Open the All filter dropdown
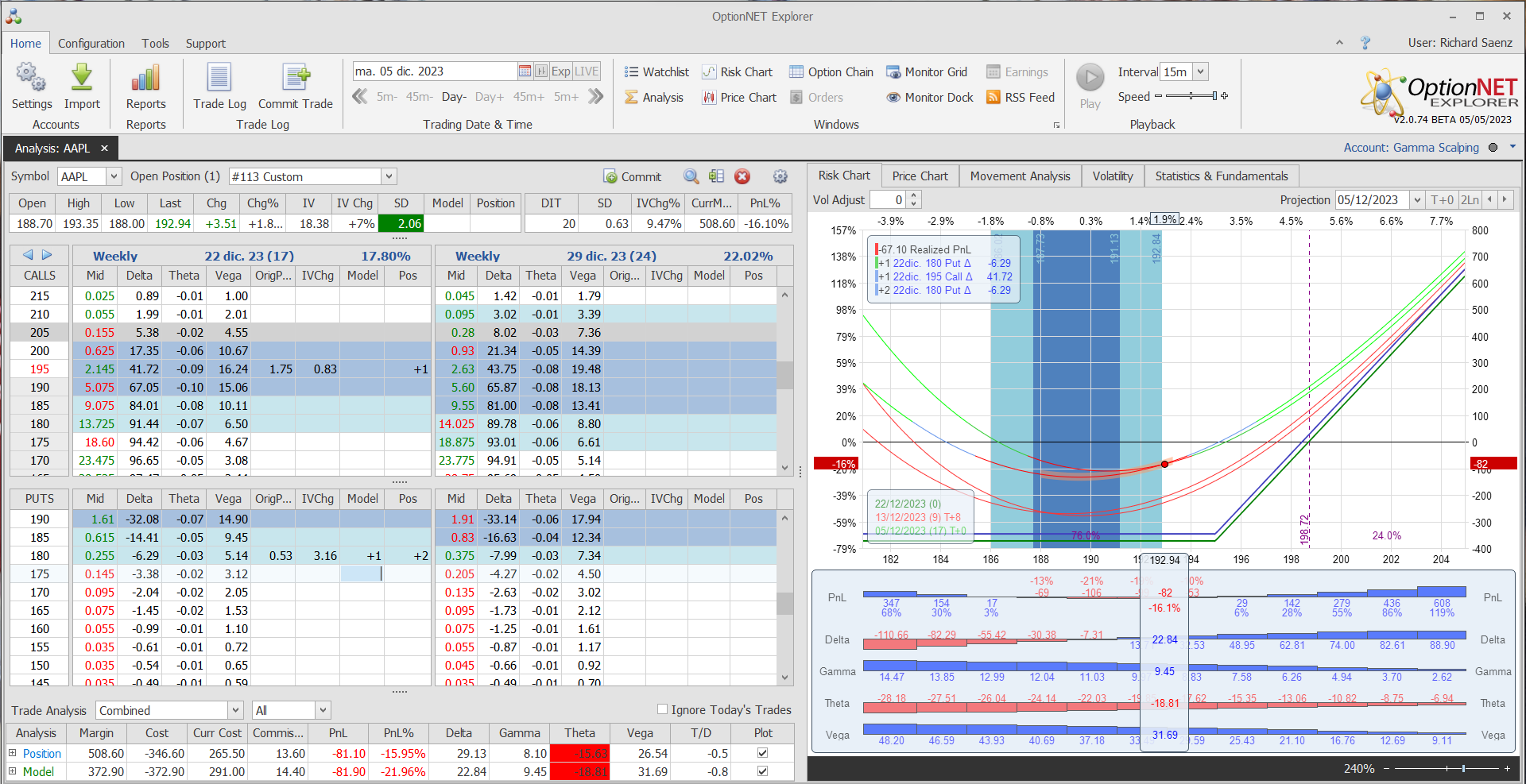Viewport: 1526px width, 784px height. (323, 710)
